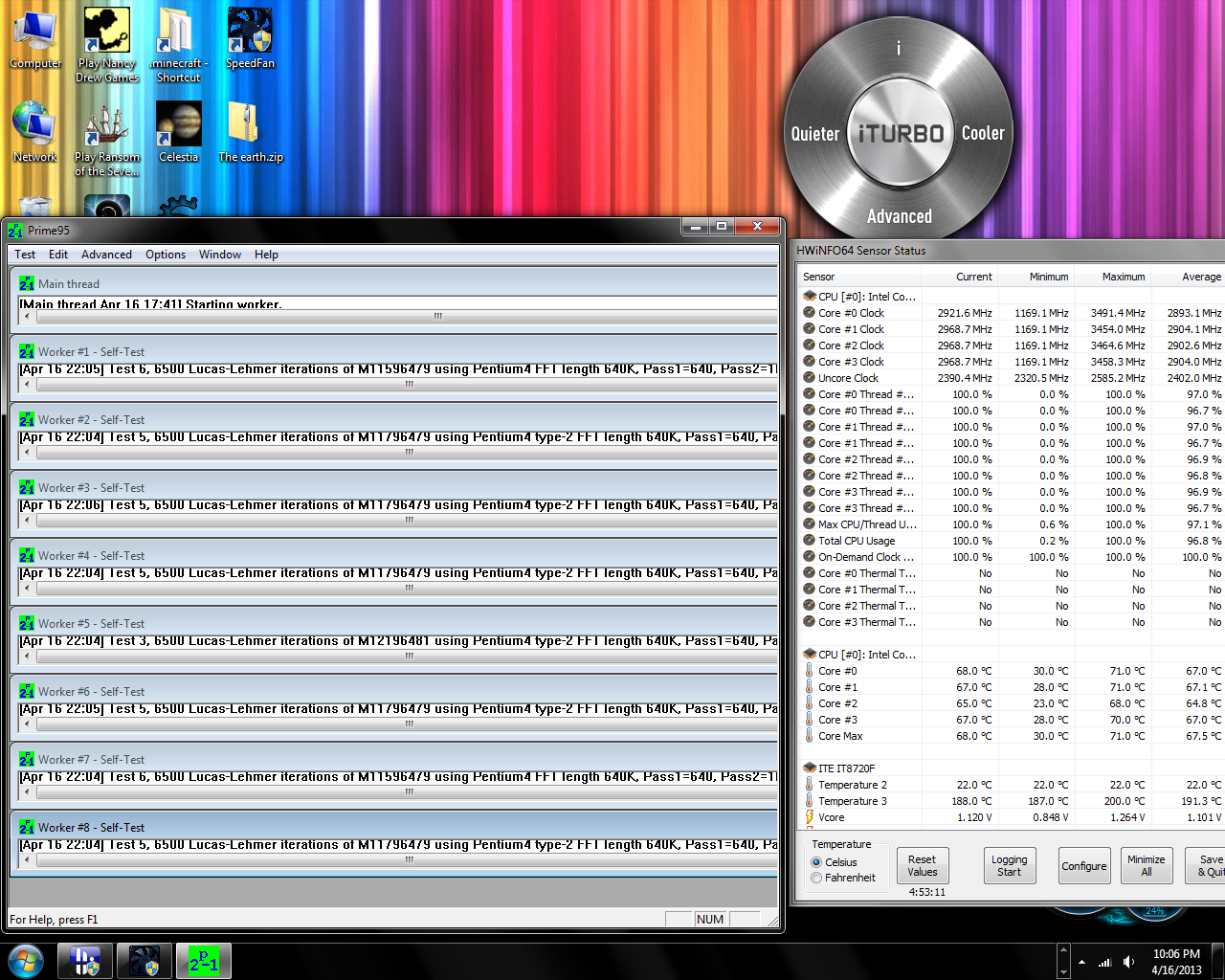The width and height of the screenshot is (1225, 980).
Task: Click Quieter on the iTurbo dial
Action: [x=815, y=134]
